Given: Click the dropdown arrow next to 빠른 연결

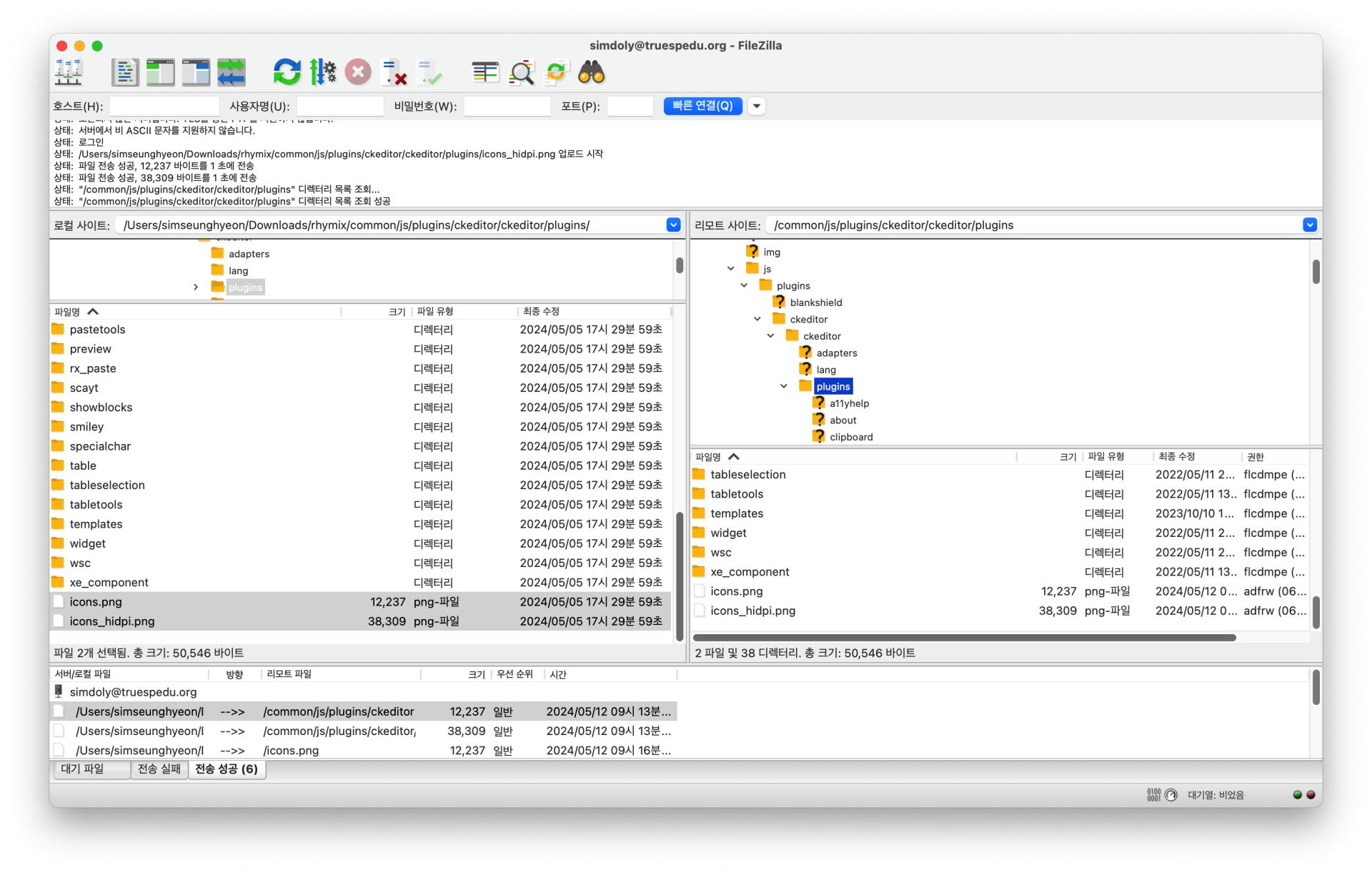Looking at the screenshot, I should 758,107.
